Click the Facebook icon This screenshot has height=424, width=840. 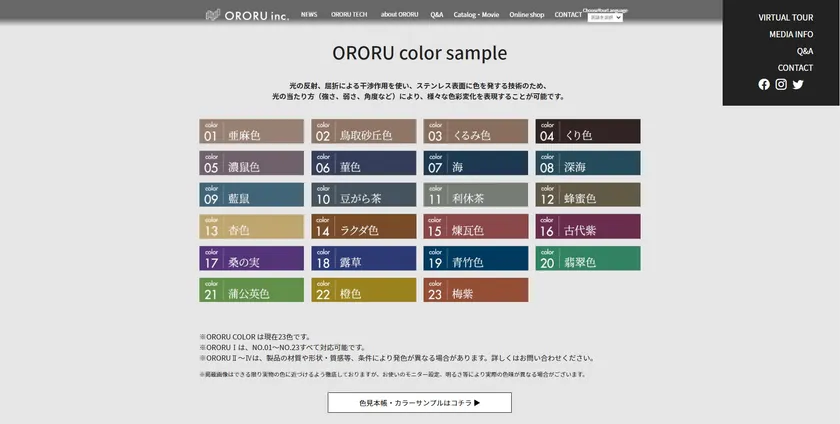(764, 85)
